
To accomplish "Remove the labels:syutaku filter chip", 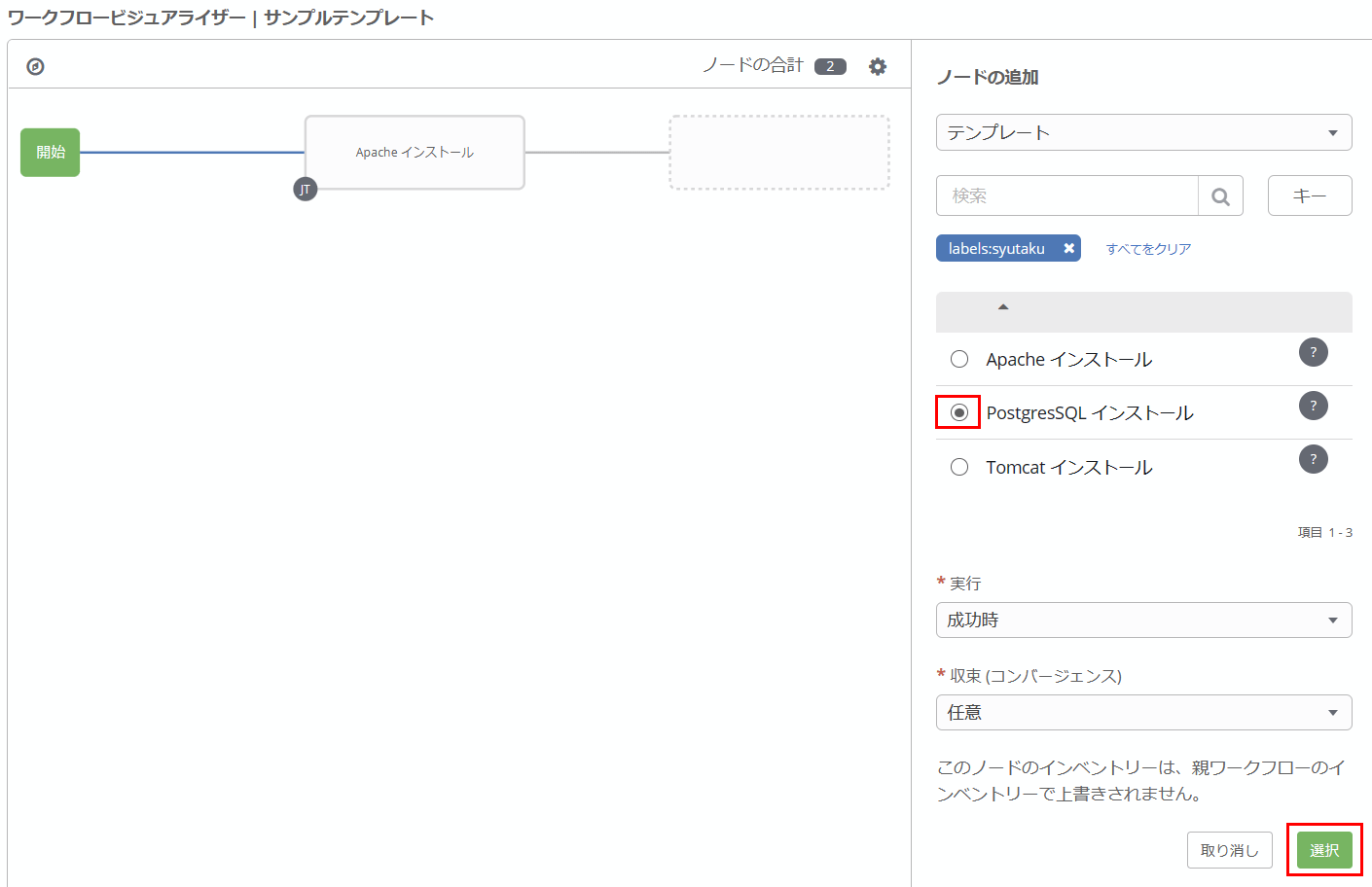I will click(x=1067, y=247).
